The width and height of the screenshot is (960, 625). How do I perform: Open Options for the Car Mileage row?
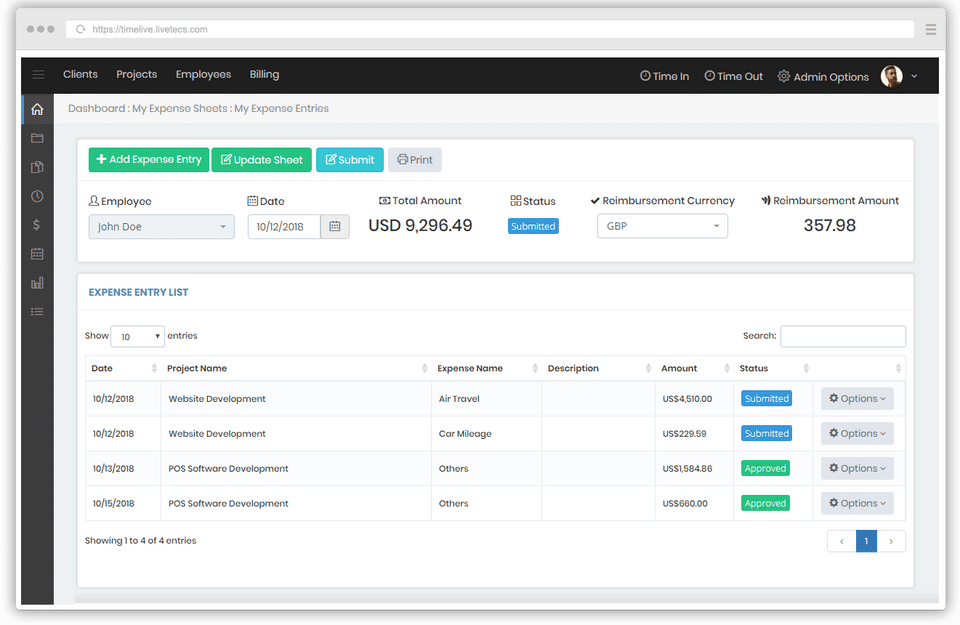tap(857, 433)
